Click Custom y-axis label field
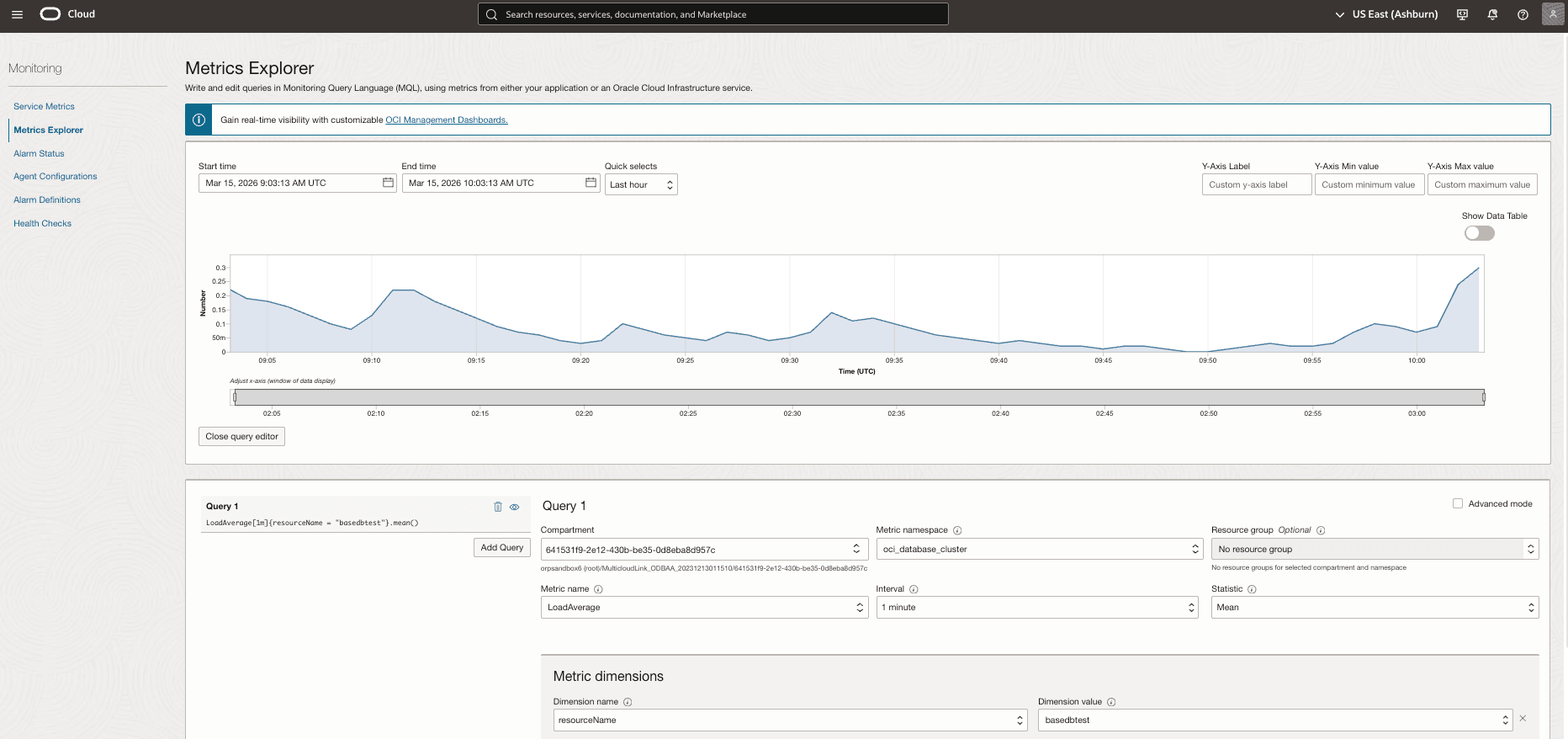The image size is (1568, 739). [1257, 184]
